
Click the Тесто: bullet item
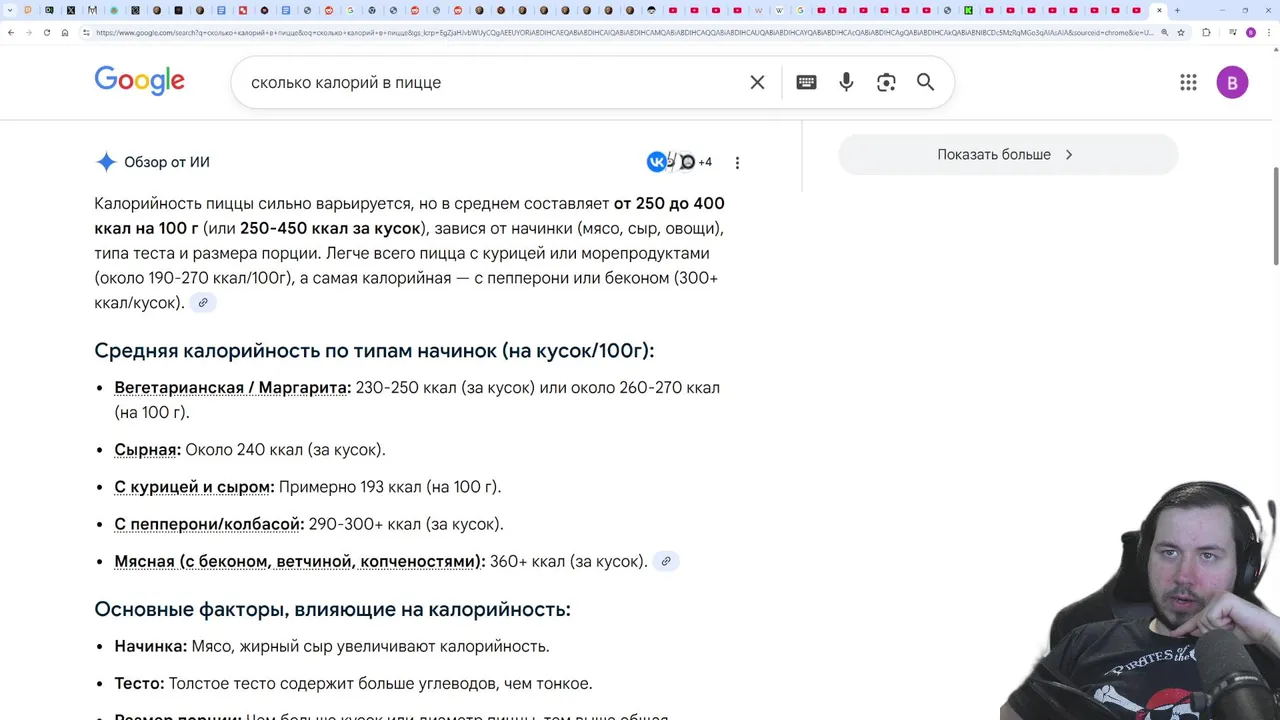tap(353, 684)
